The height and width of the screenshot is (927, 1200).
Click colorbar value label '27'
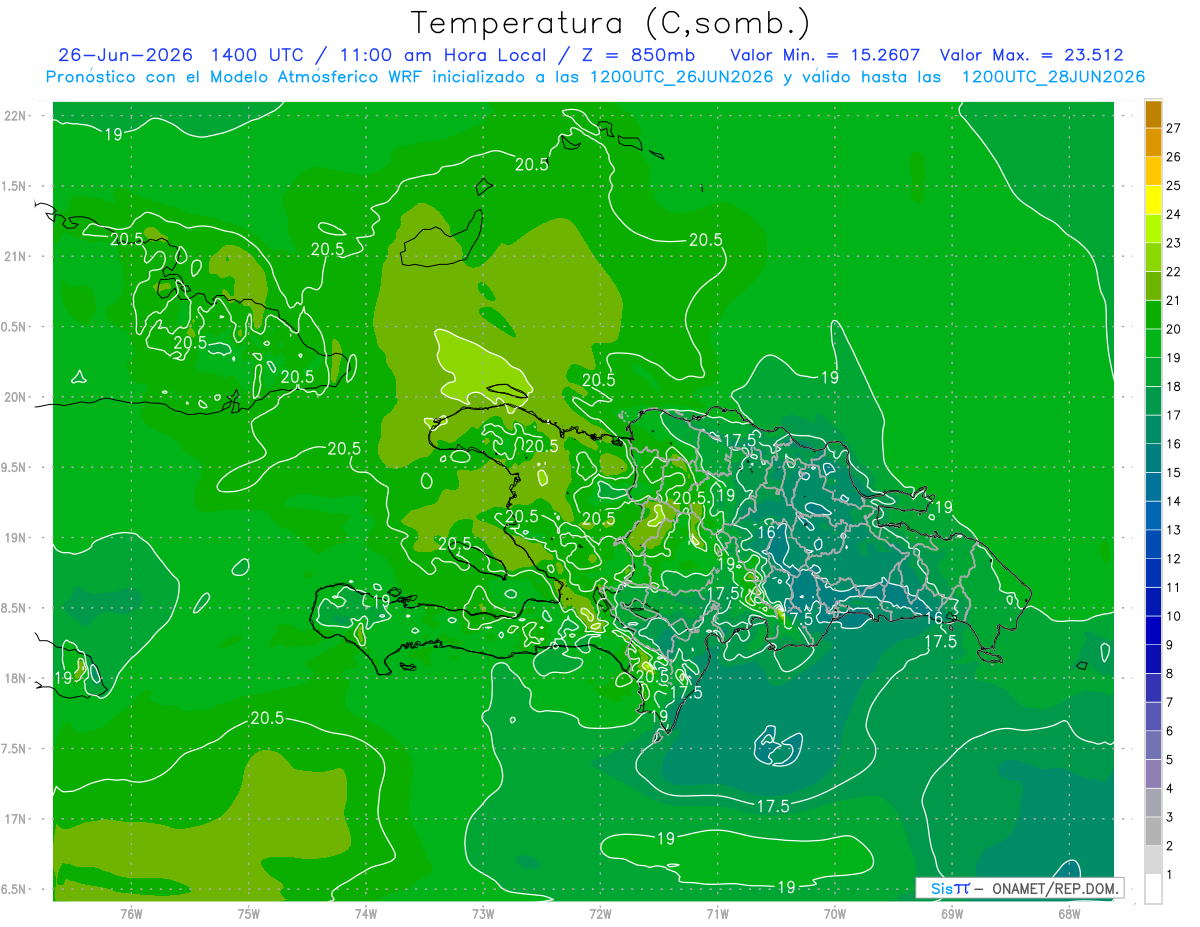(x=1174, y=128)
